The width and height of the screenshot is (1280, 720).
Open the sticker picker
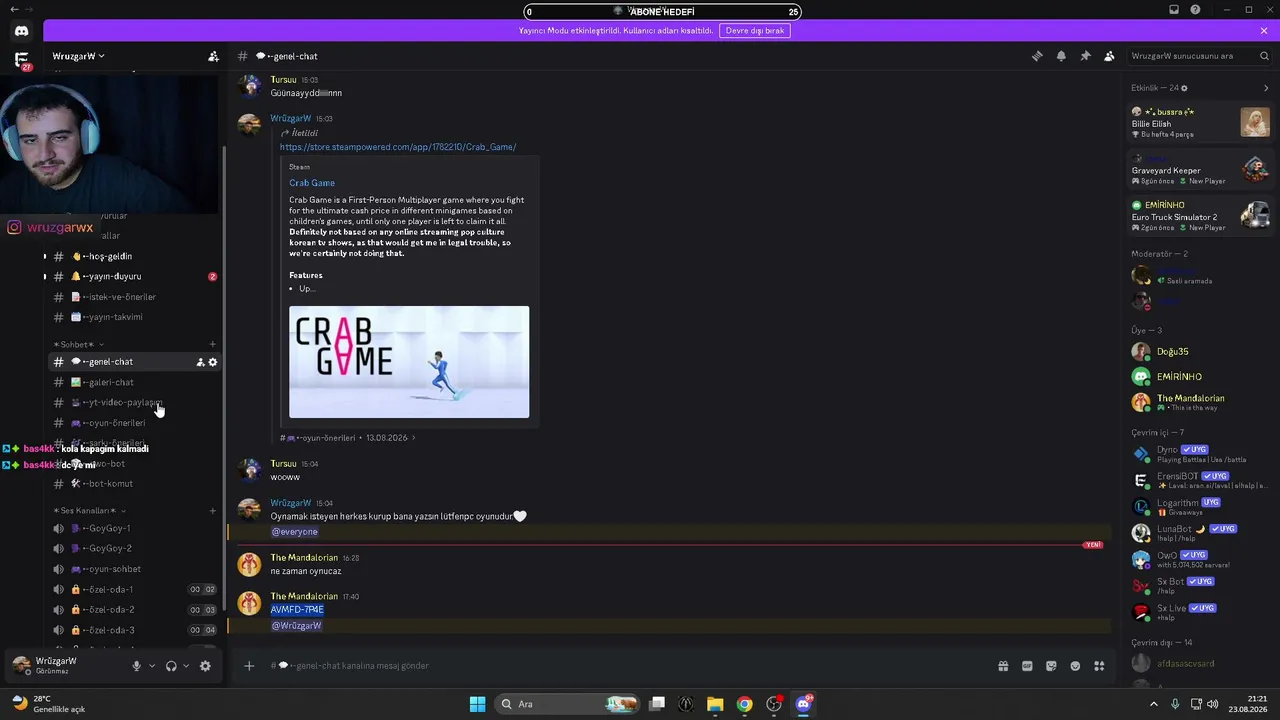(1051, 666)
